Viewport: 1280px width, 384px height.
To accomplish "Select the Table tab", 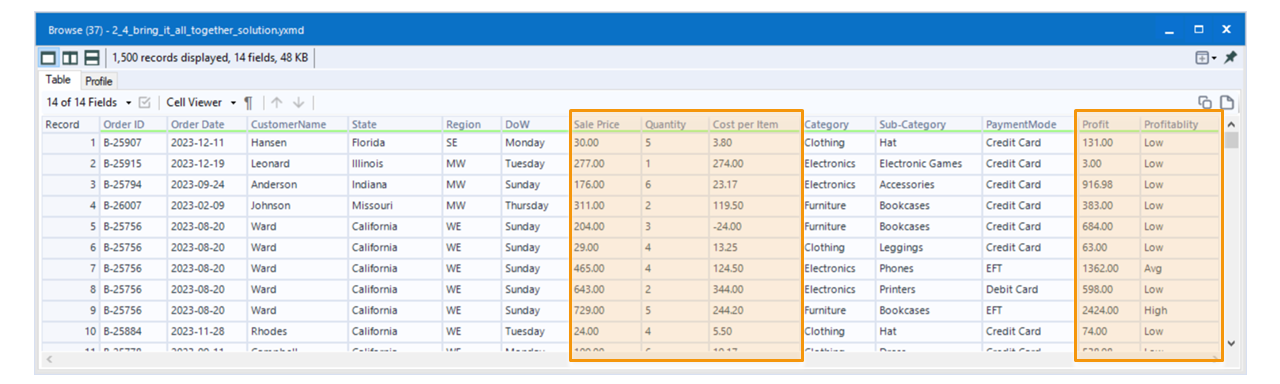I will (x=59, y=80).
